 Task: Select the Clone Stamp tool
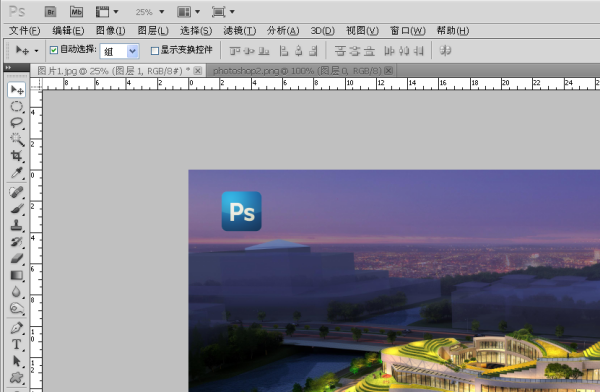tap(17, 225)
